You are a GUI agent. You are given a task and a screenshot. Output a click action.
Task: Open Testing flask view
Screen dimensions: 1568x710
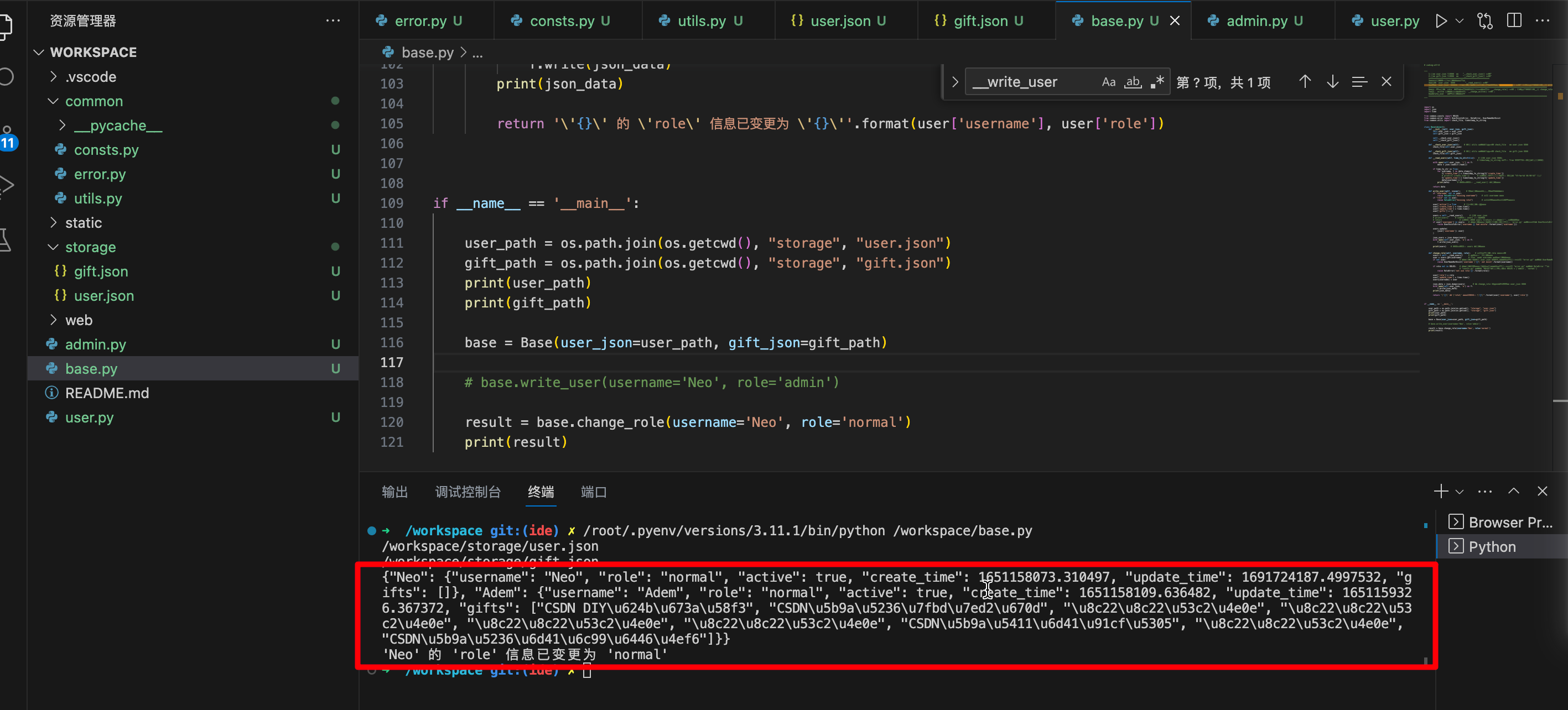pos(5,240)
